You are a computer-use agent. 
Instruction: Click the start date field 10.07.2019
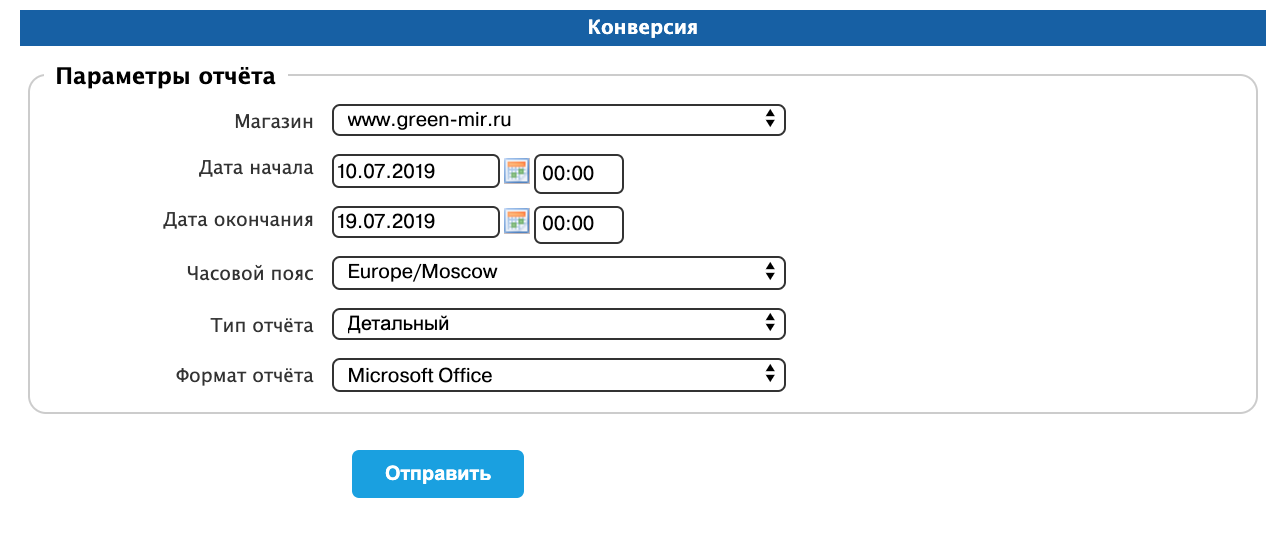tap(415, 171)
